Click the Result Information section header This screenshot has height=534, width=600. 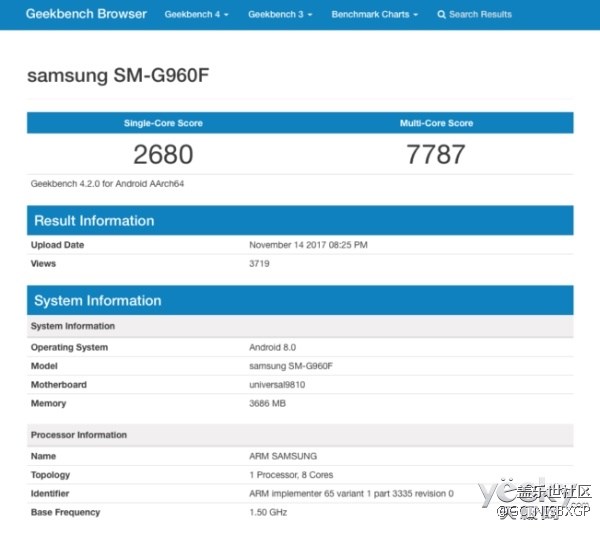point(94,221)
